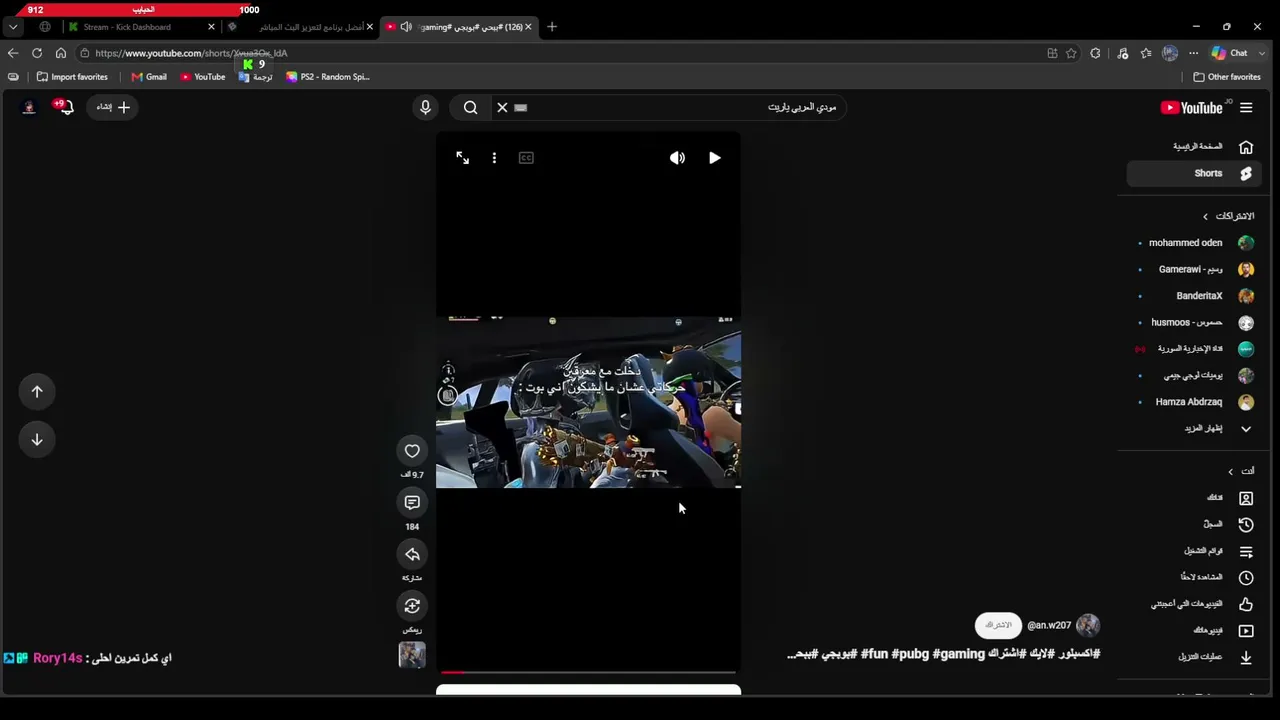Select Shorts in the sidebar

click(1194, 173)
